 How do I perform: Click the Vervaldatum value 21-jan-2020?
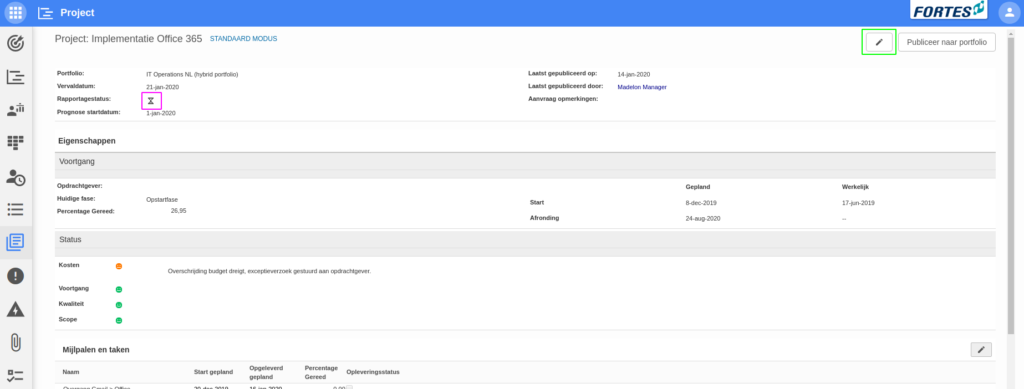pyautogui.click(x=163, y=87)
